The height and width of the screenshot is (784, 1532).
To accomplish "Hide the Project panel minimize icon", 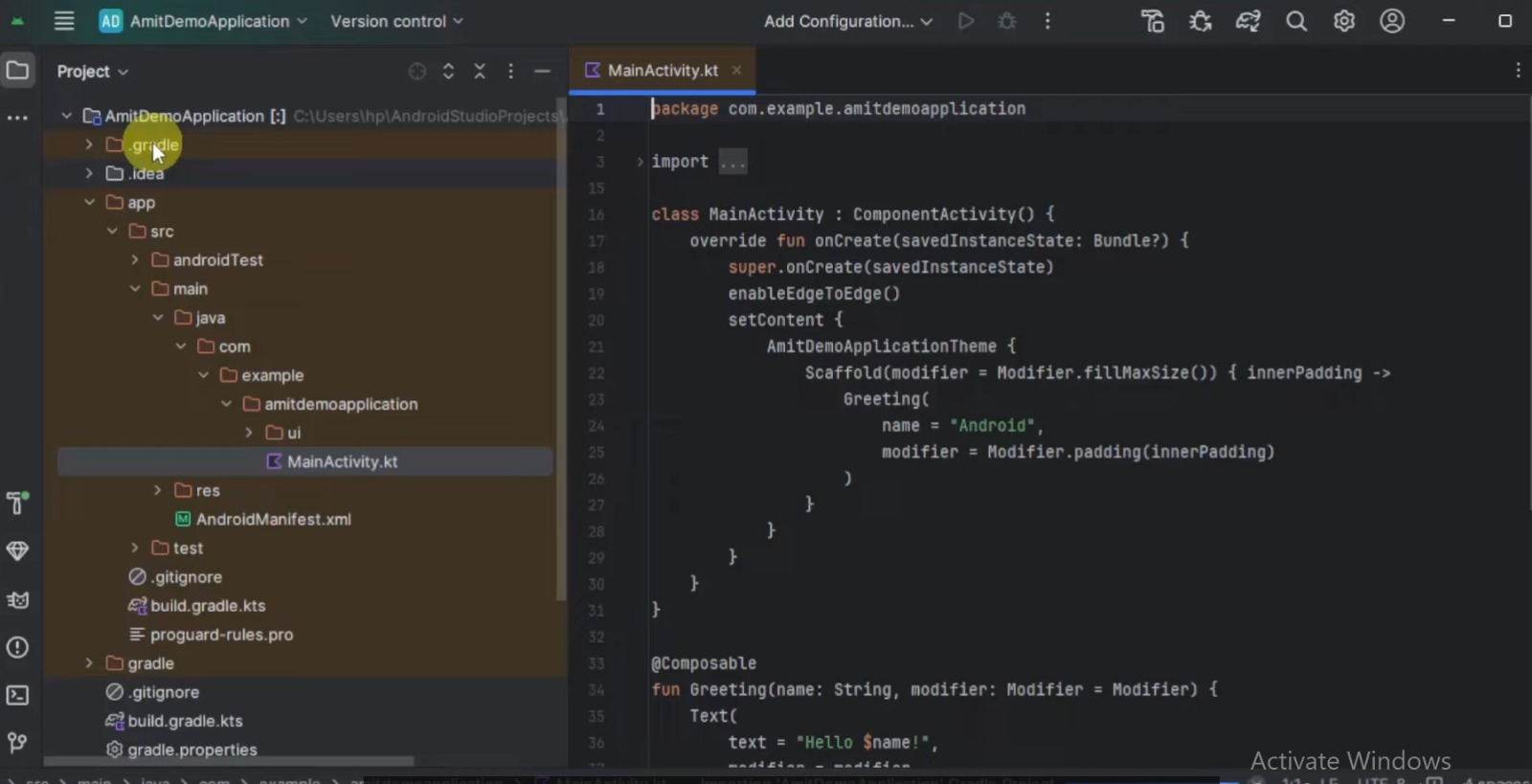I will [x=542, y=71].
